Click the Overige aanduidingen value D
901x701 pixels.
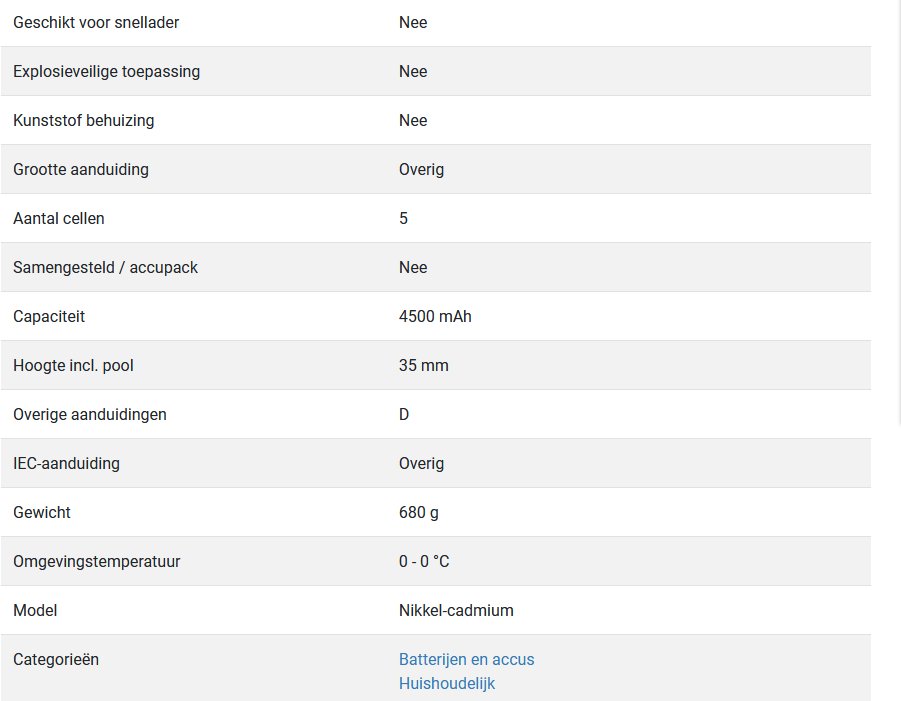click(404, 414)
